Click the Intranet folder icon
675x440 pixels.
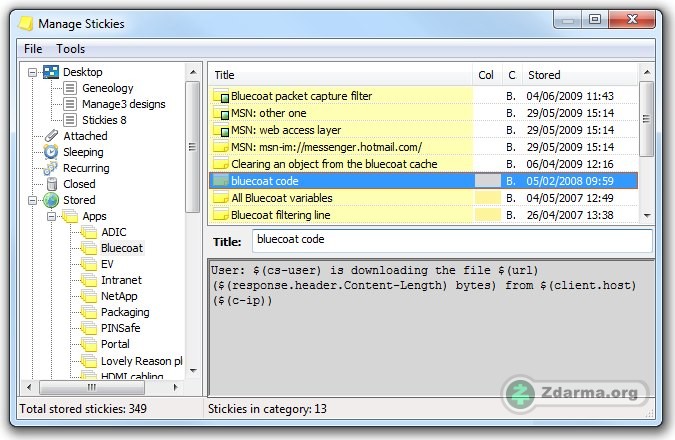(x=89, y=280)
